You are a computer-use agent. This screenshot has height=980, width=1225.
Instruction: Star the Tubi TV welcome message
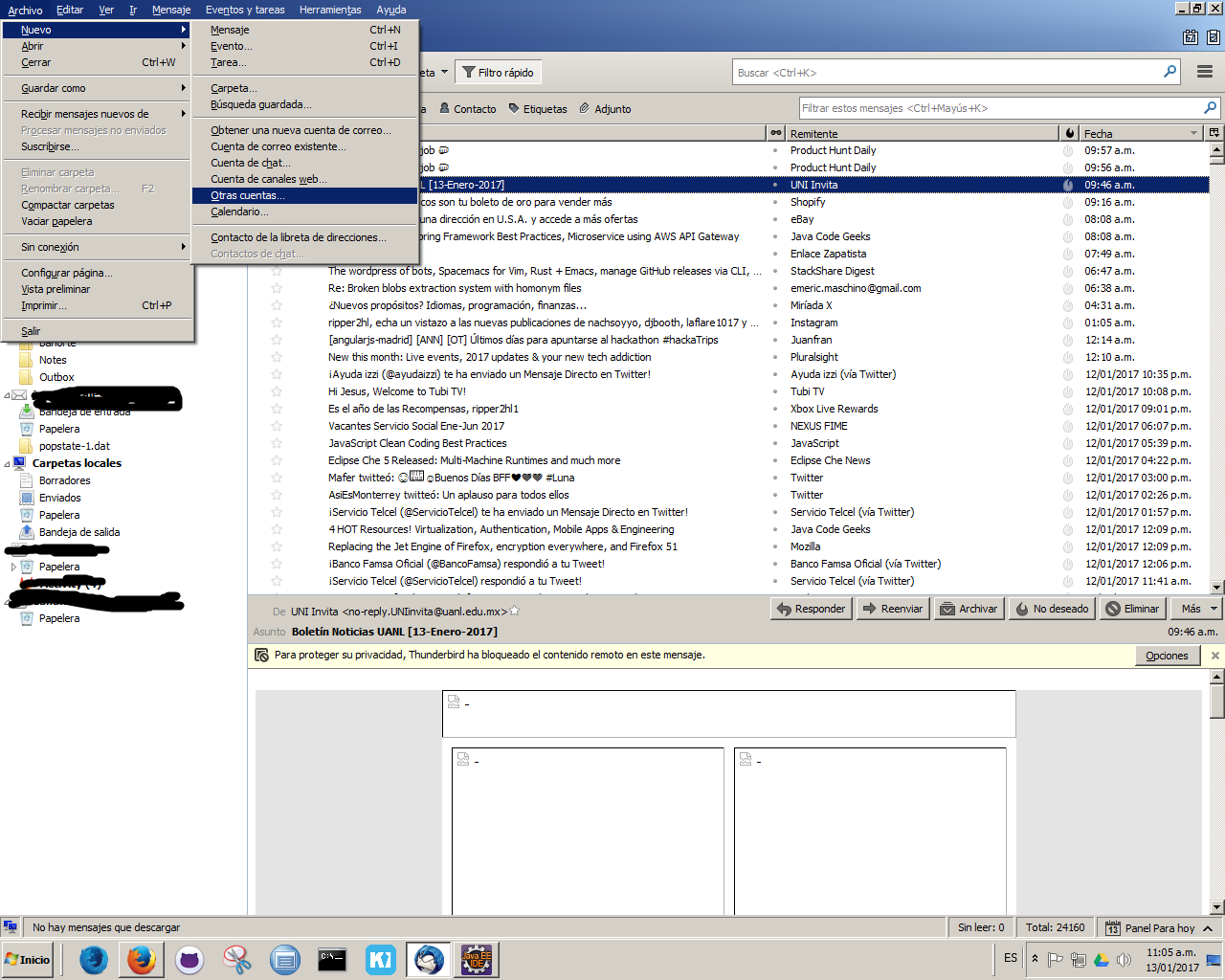277,391
